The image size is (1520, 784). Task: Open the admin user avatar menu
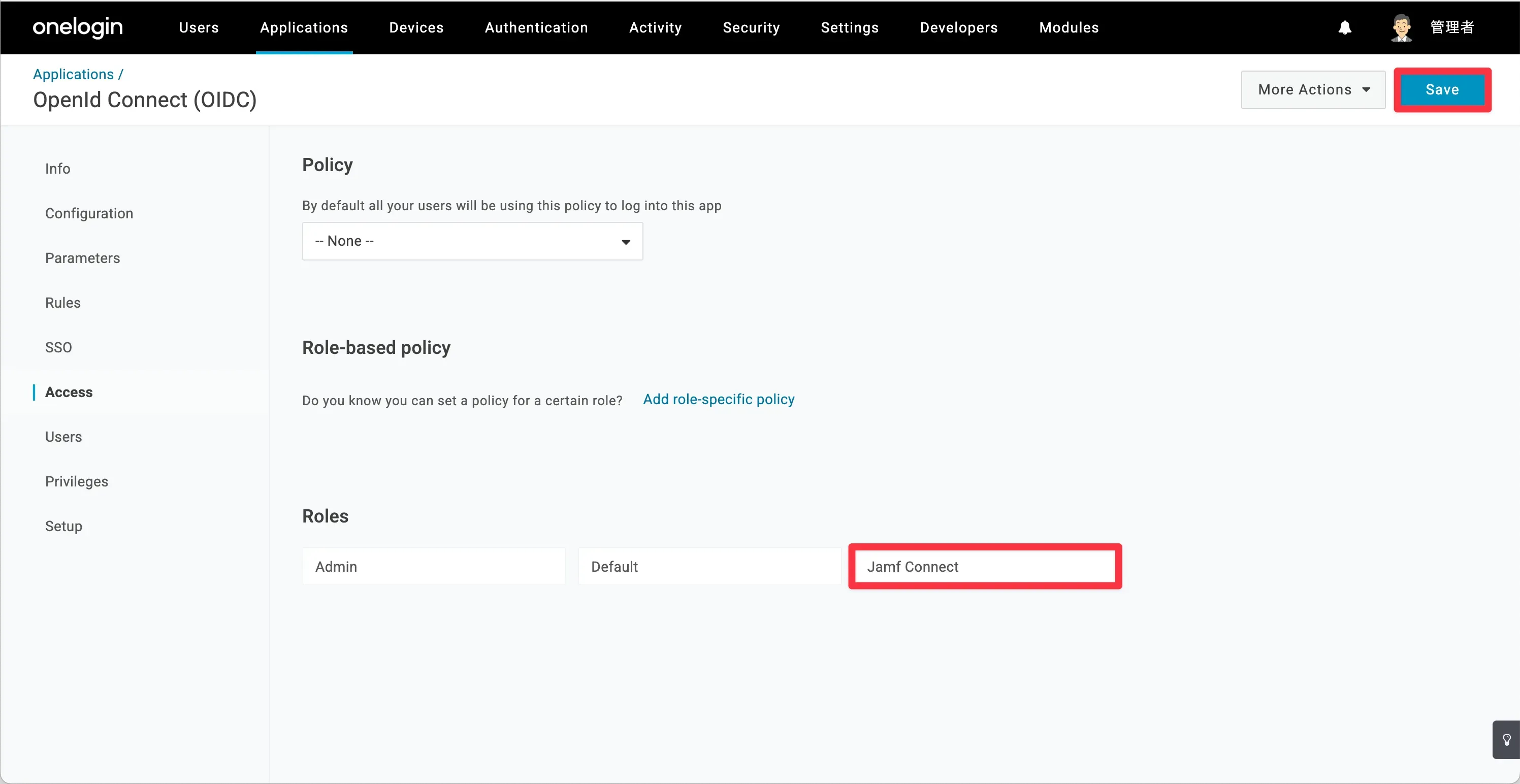(1401, 28)
